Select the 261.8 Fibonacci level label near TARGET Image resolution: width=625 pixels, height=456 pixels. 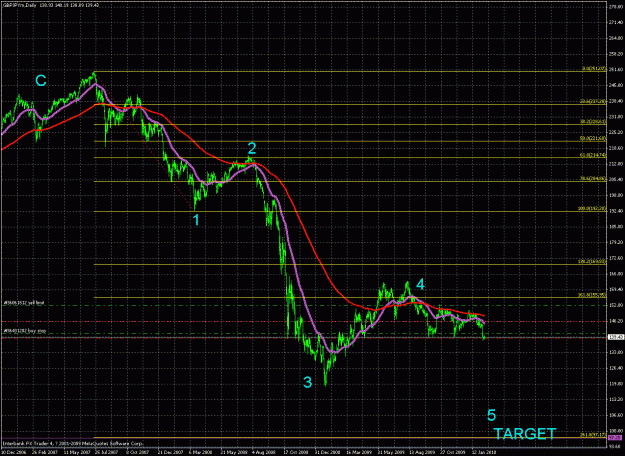(593, 435)
